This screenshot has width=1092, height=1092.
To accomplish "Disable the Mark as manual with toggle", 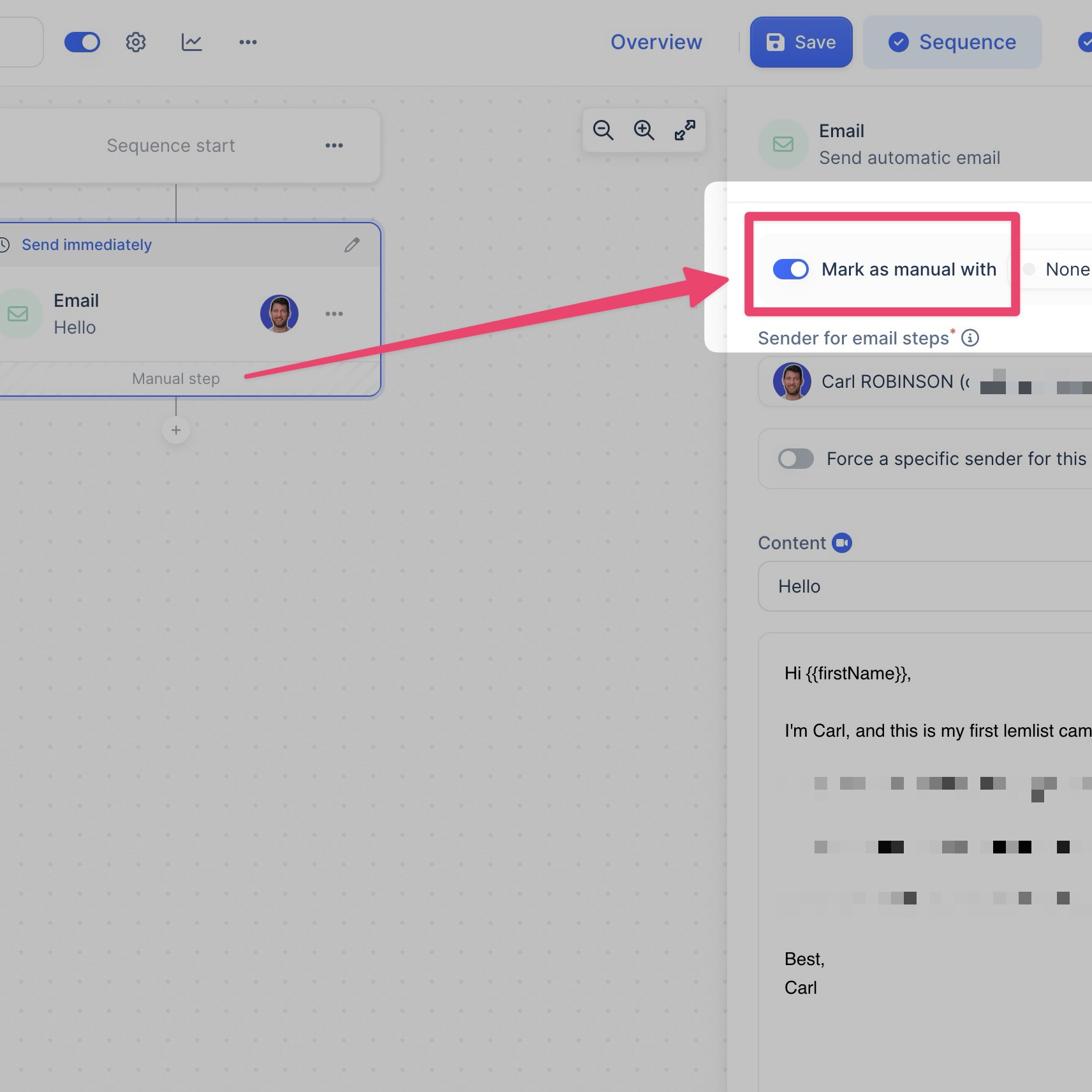I will coord(790,269).
